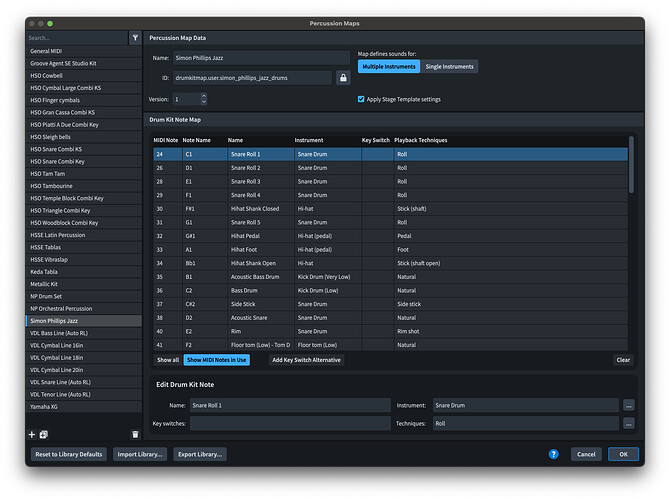Select the Hihat Shank Closed row

390,209
